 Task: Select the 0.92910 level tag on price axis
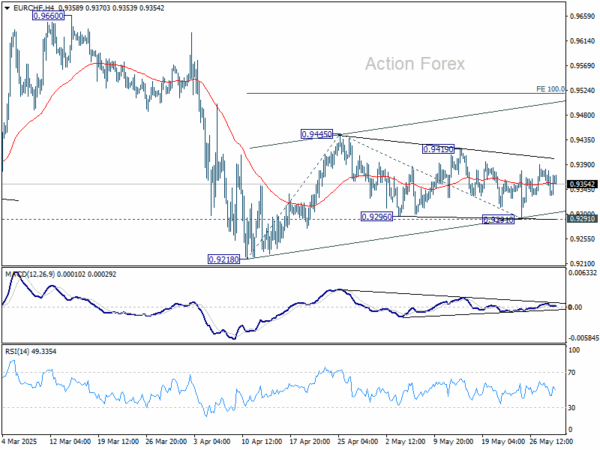(582, 219)
